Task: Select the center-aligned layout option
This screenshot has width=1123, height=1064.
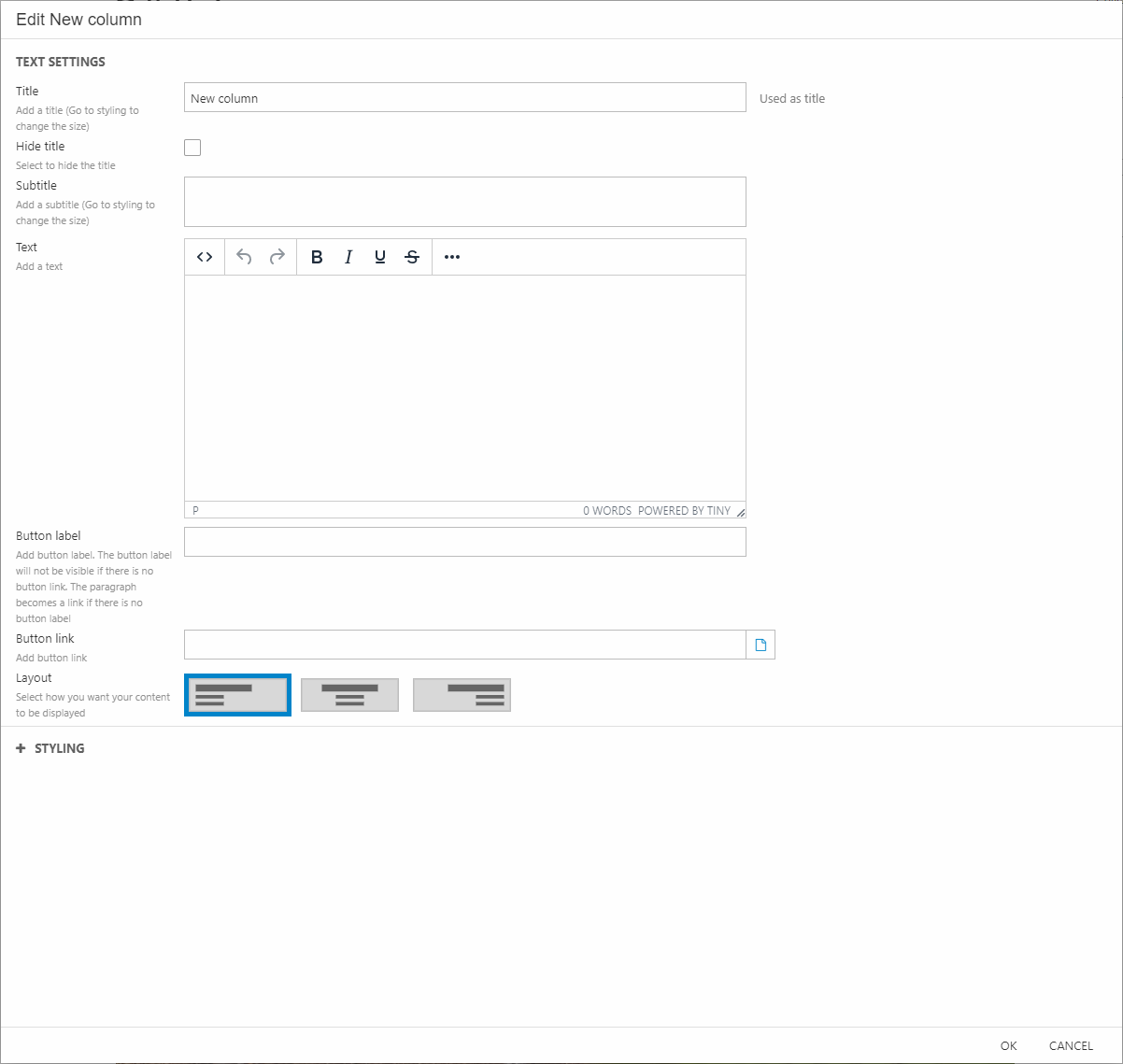Action: tap(349, 695)
